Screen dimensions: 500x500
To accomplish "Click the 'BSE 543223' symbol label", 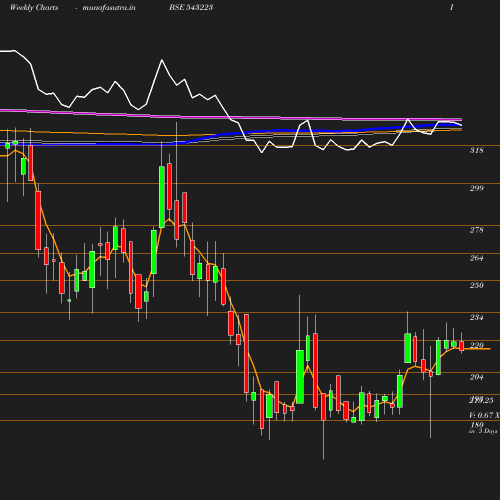I will pos(191,7).
